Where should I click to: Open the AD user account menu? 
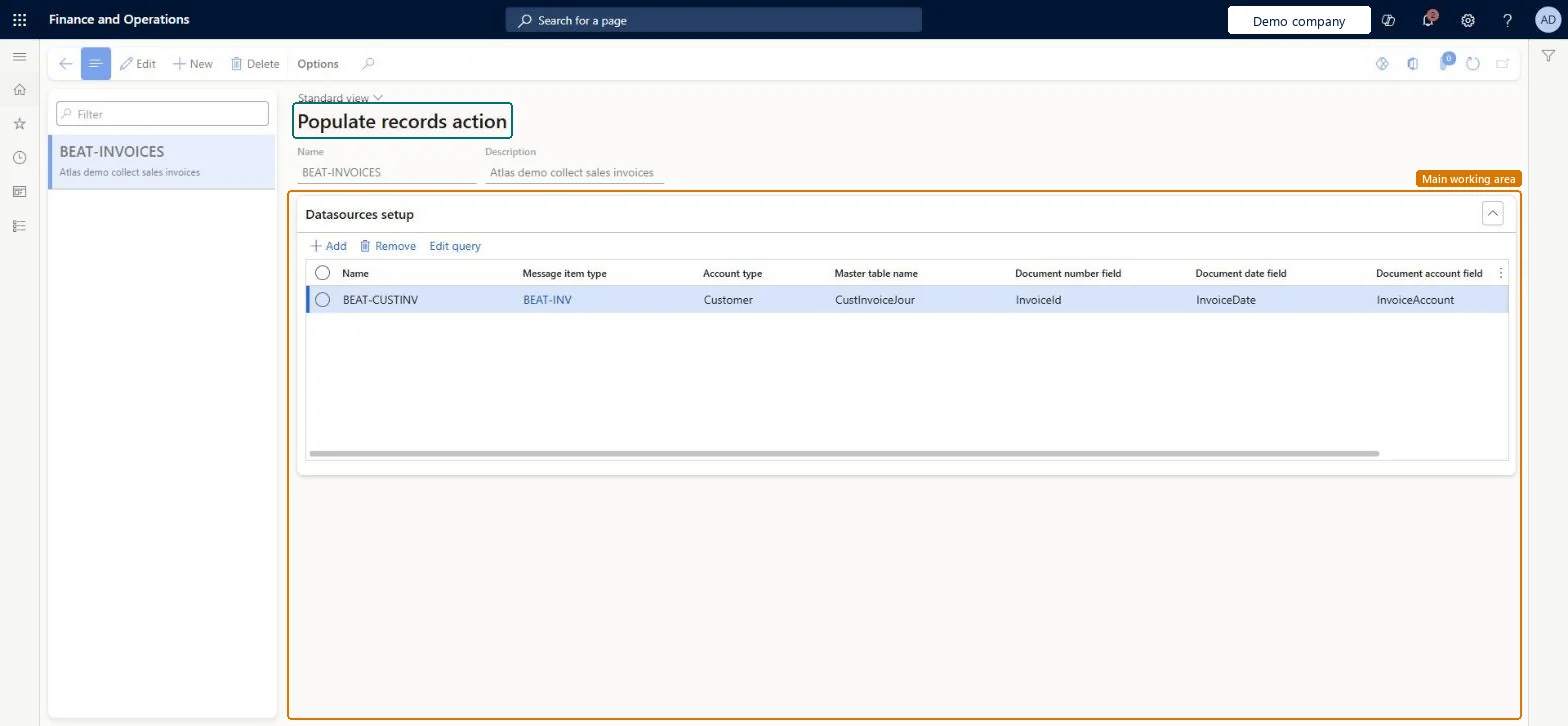(1547, 20)
